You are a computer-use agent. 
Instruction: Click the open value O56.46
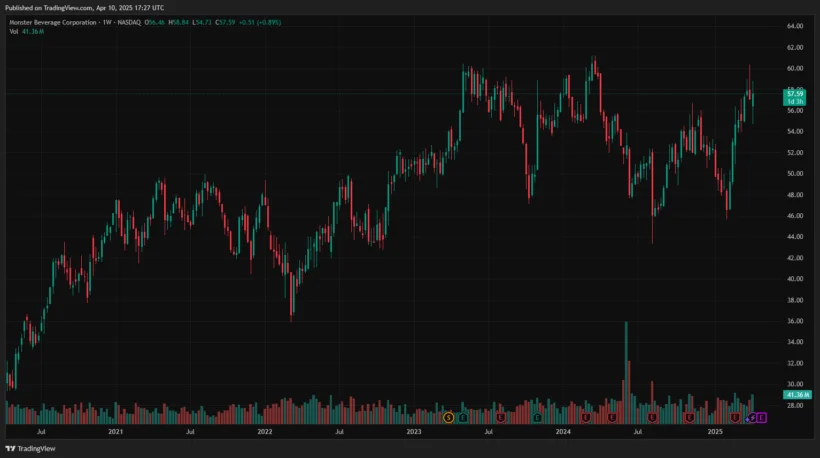point(155,22)
